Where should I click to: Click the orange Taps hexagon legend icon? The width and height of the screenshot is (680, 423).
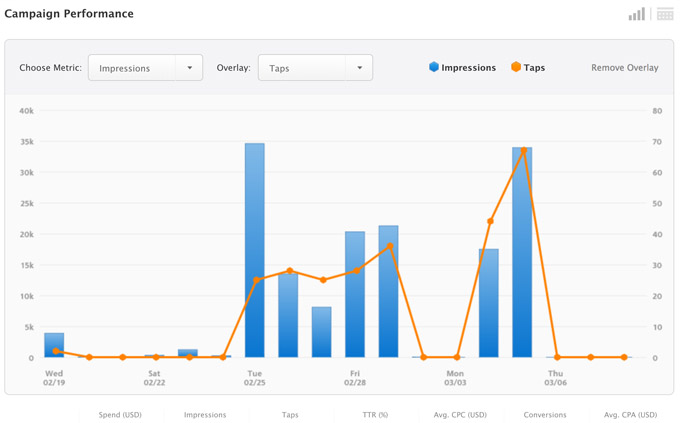tap(516, 67)
